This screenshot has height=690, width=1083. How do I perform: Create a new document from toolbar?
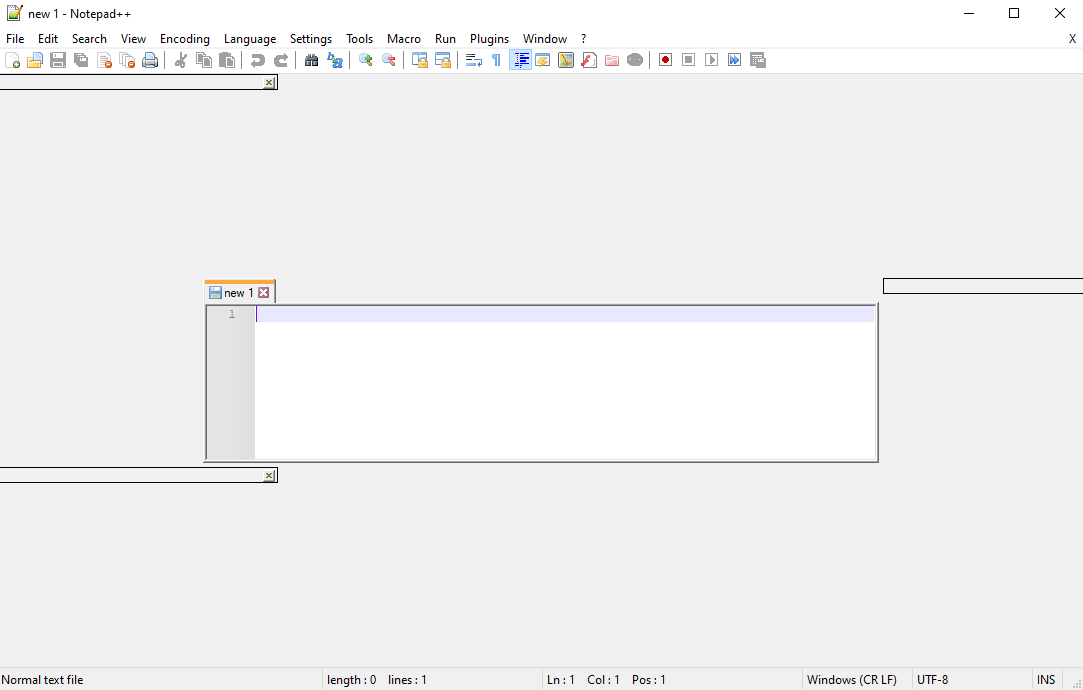pos(12,60)
